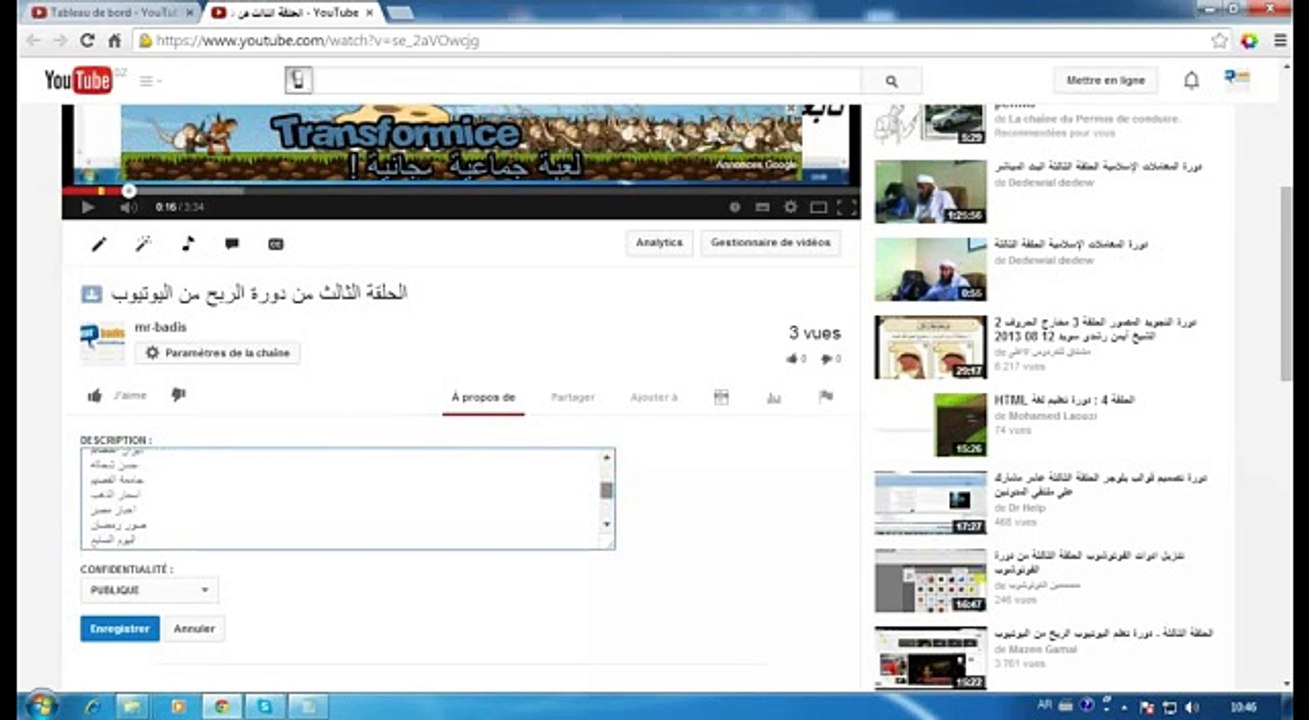
Task: Open suggested video with 14:47 duration
Action: (930, 580)
